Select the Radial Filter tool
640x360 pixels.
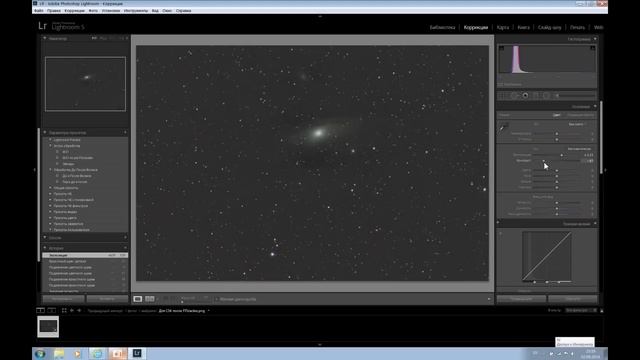tap(546, 96)
